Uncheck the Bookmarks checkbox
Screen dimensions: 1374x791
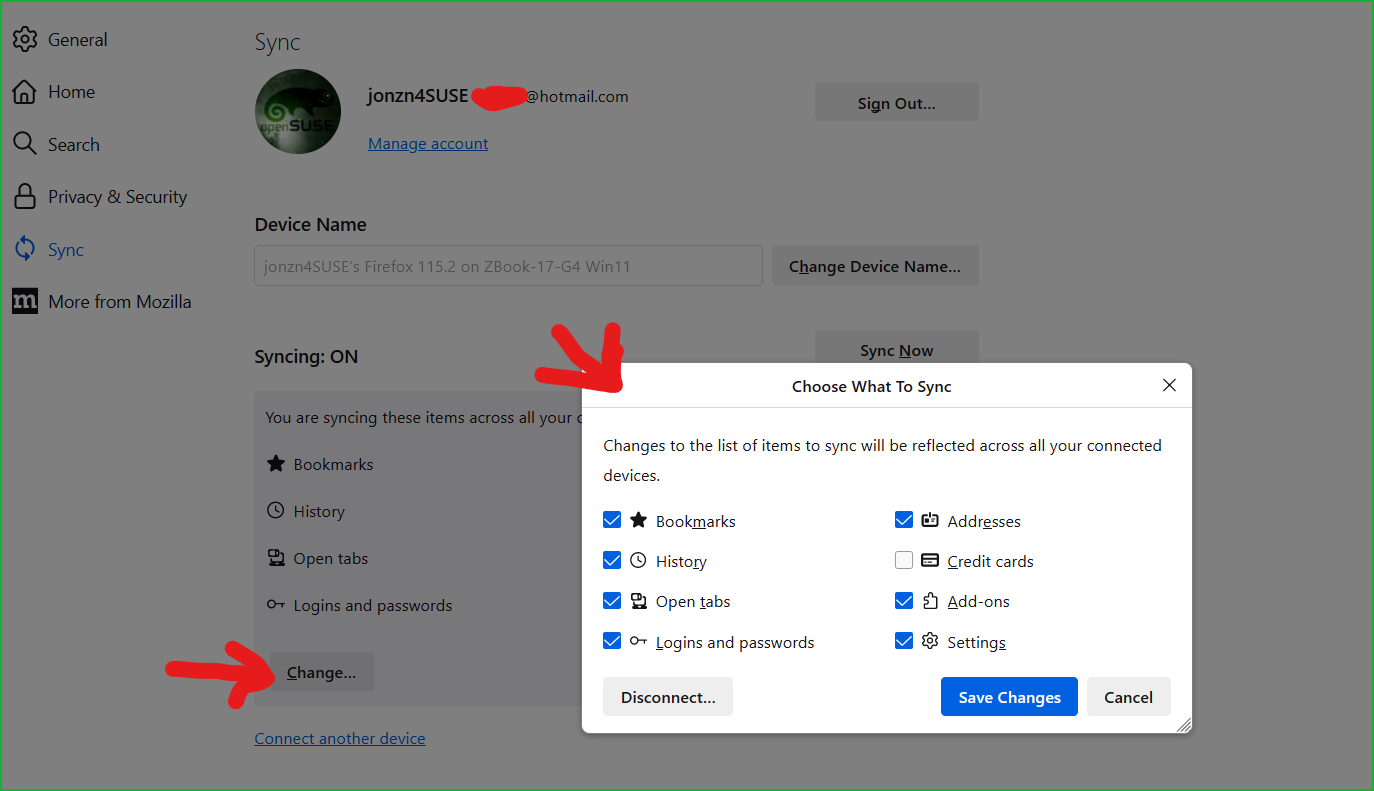pos(612,520)
